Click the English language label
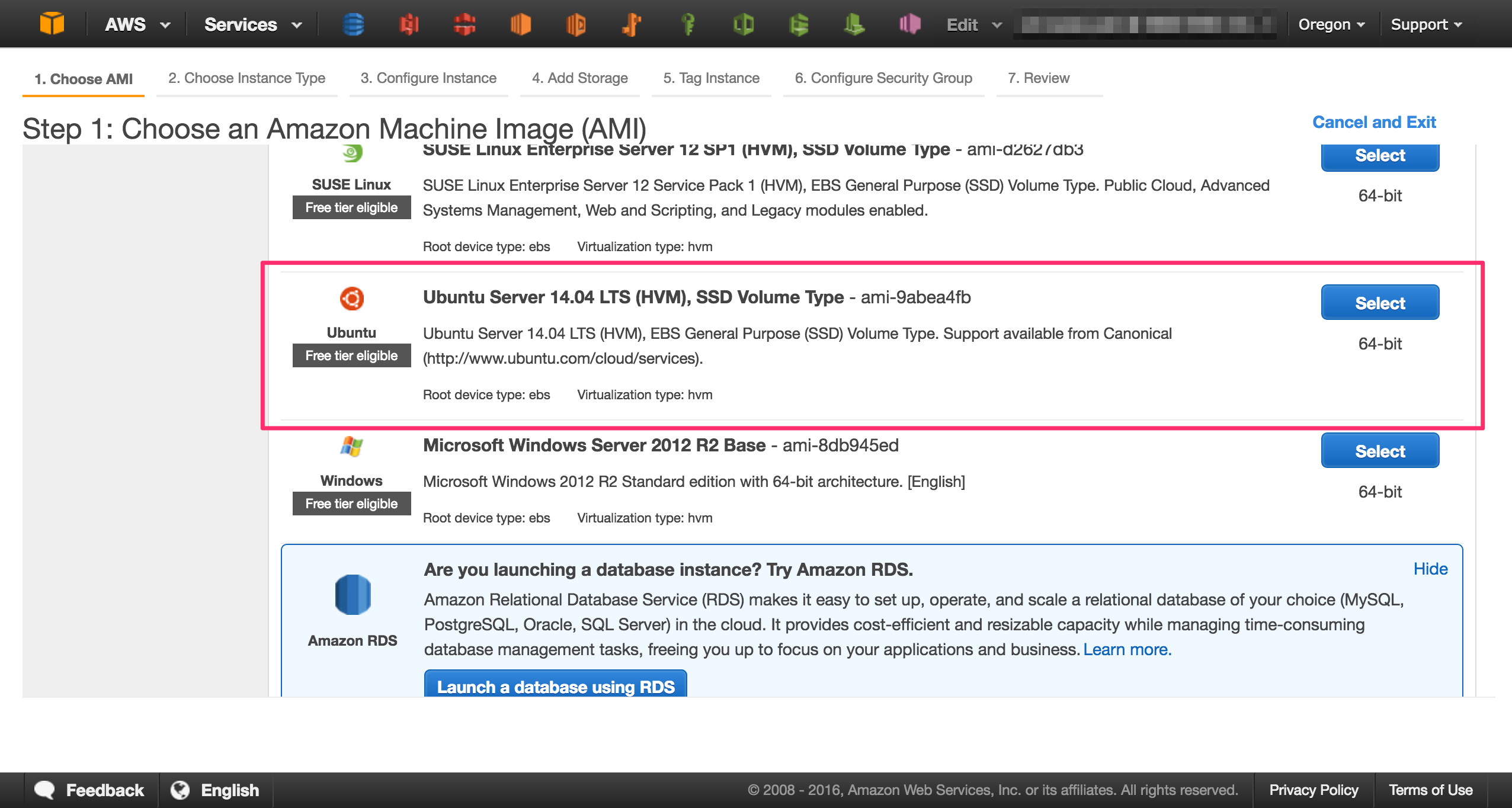This screenshot has height=808, width=1512. coord(230,790)
